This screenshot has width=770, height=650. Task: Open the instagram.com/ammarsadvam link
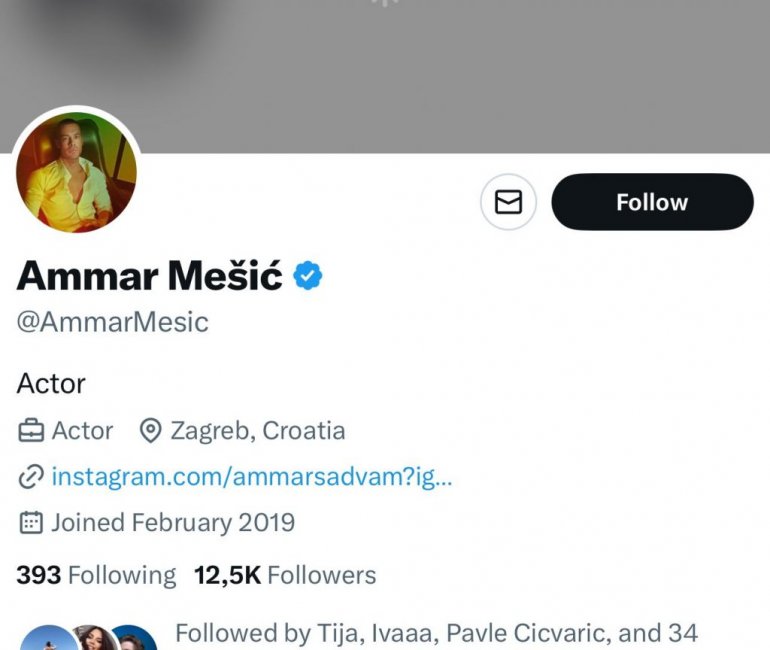[252, 477]
